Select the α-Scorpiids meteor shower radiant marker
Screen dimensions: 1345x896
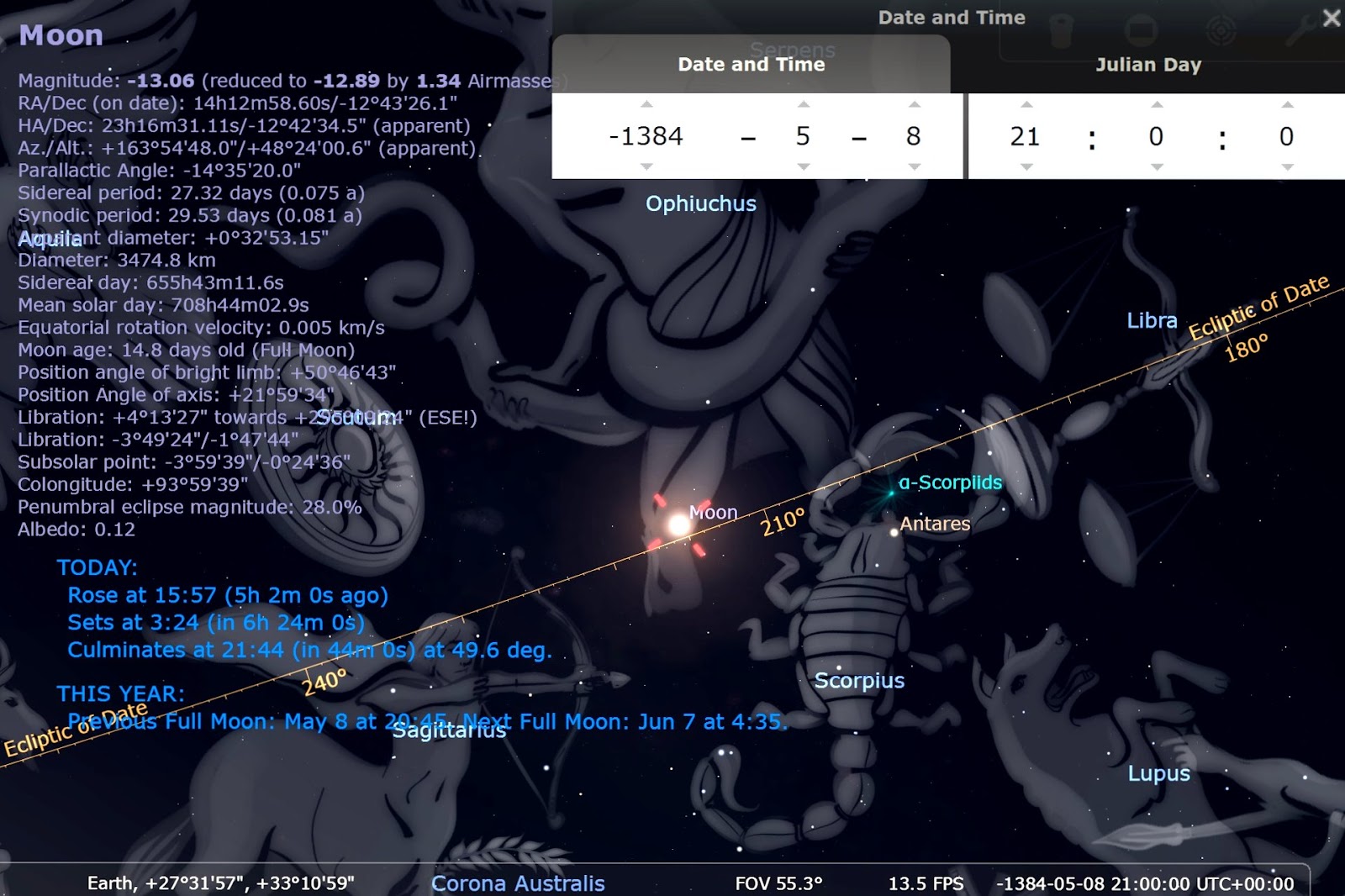pos(890,493)
